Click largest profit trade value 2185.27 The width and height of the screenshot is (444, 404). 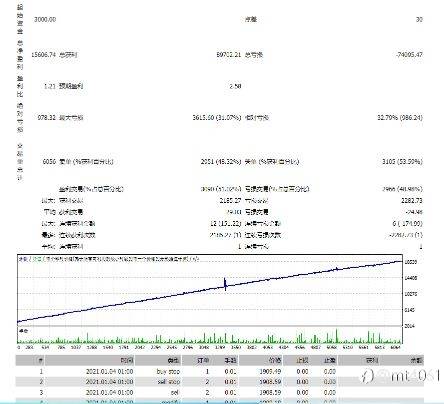(x=230, y=201)
